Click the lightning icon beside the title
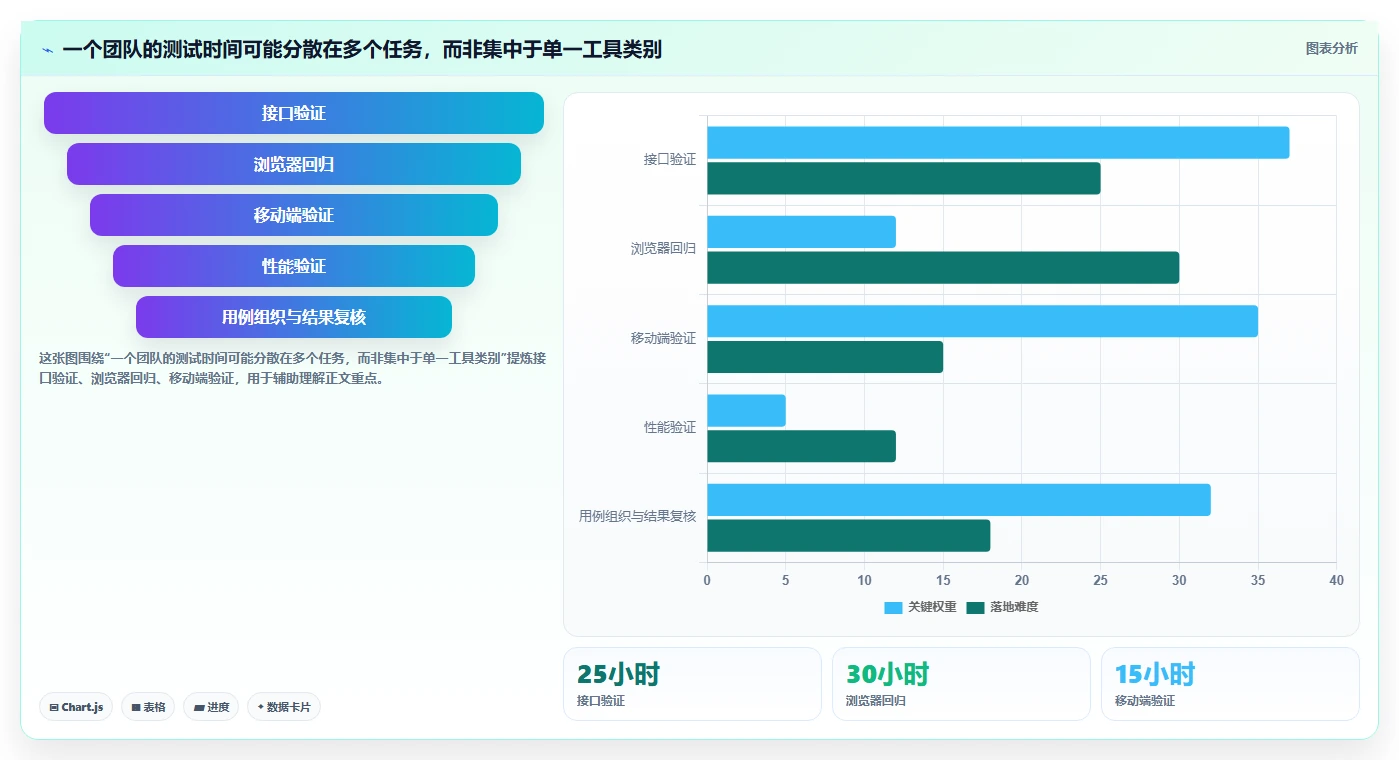The image size is (1399, 760). (x=47, y=50)
